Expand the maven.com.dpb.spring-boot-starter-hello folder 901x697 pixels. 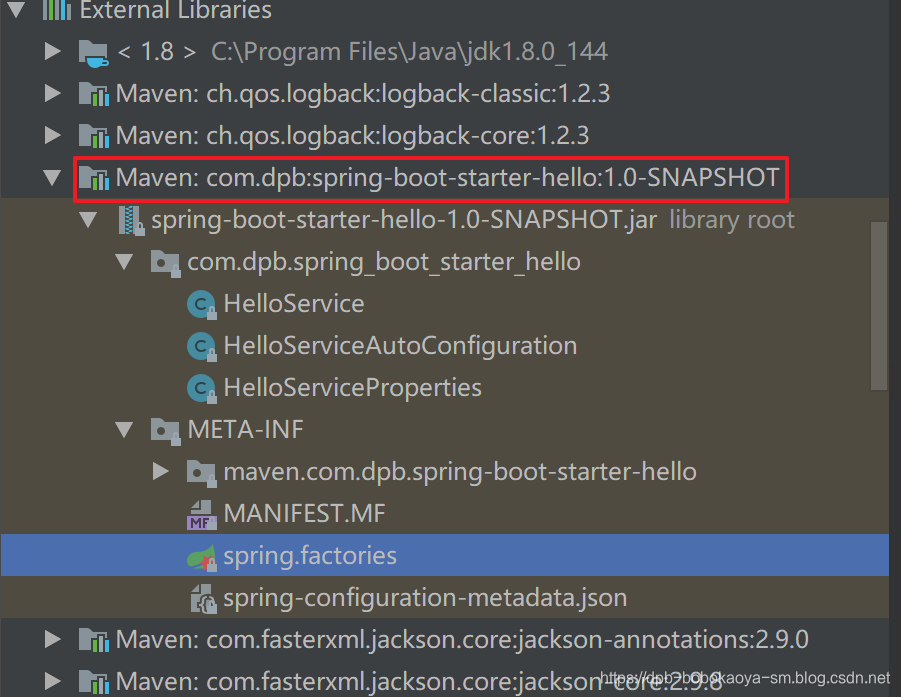161,471
